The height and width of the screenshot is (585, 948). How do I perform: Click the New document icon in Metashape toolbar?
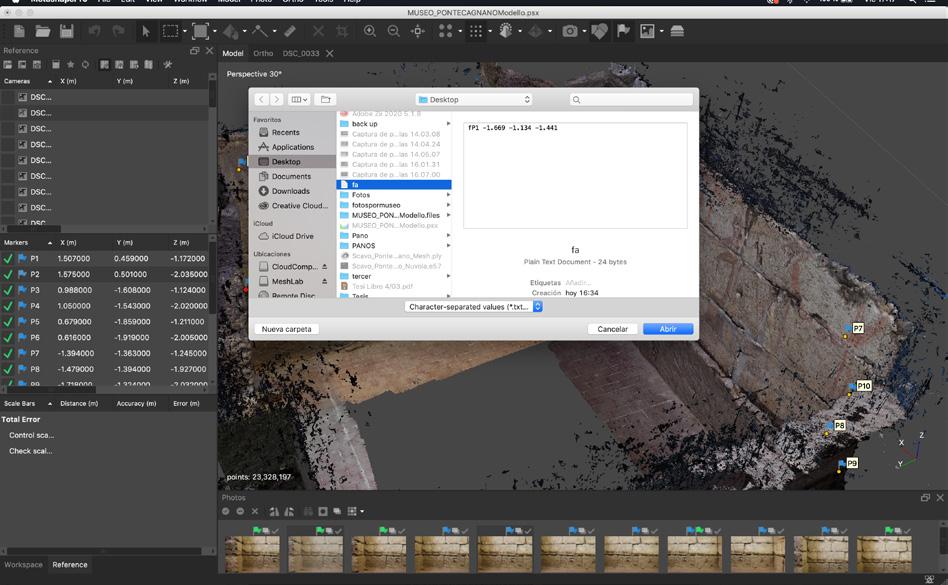pos(19,31)
